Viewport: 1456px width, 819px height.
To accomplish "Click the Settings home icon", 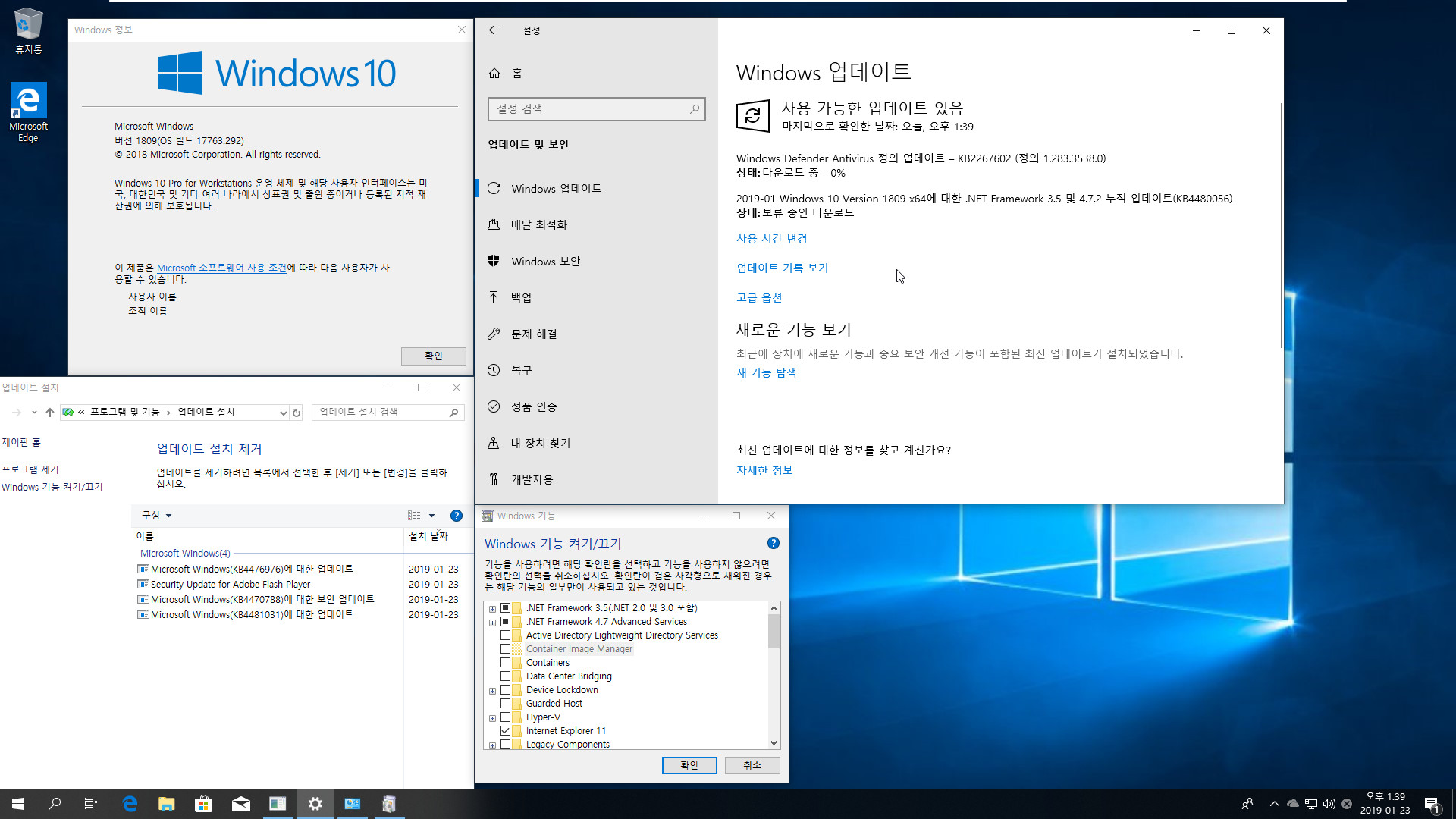I will [x=494, y=74].
